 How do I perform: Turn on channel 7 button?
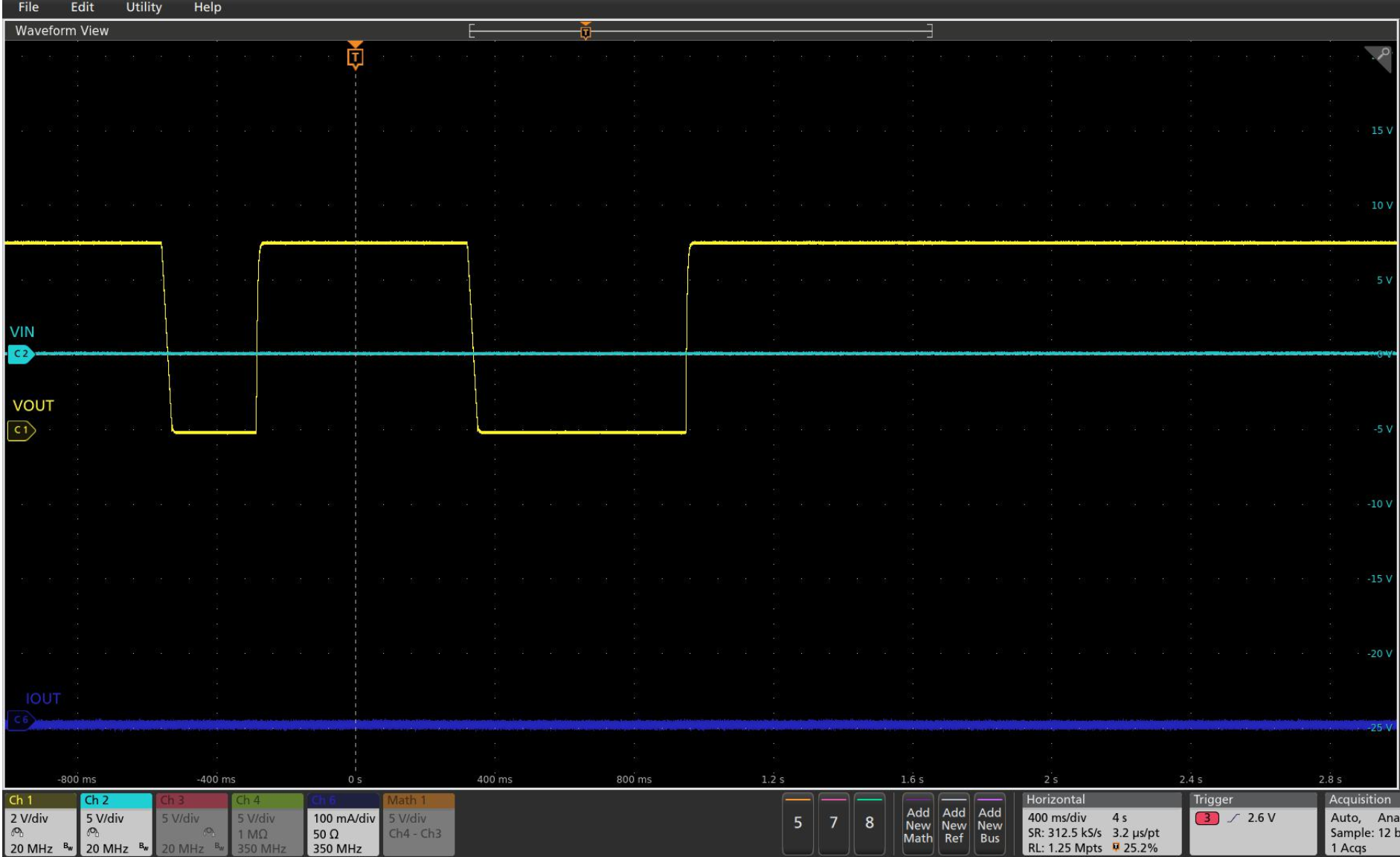coord(833,824)
